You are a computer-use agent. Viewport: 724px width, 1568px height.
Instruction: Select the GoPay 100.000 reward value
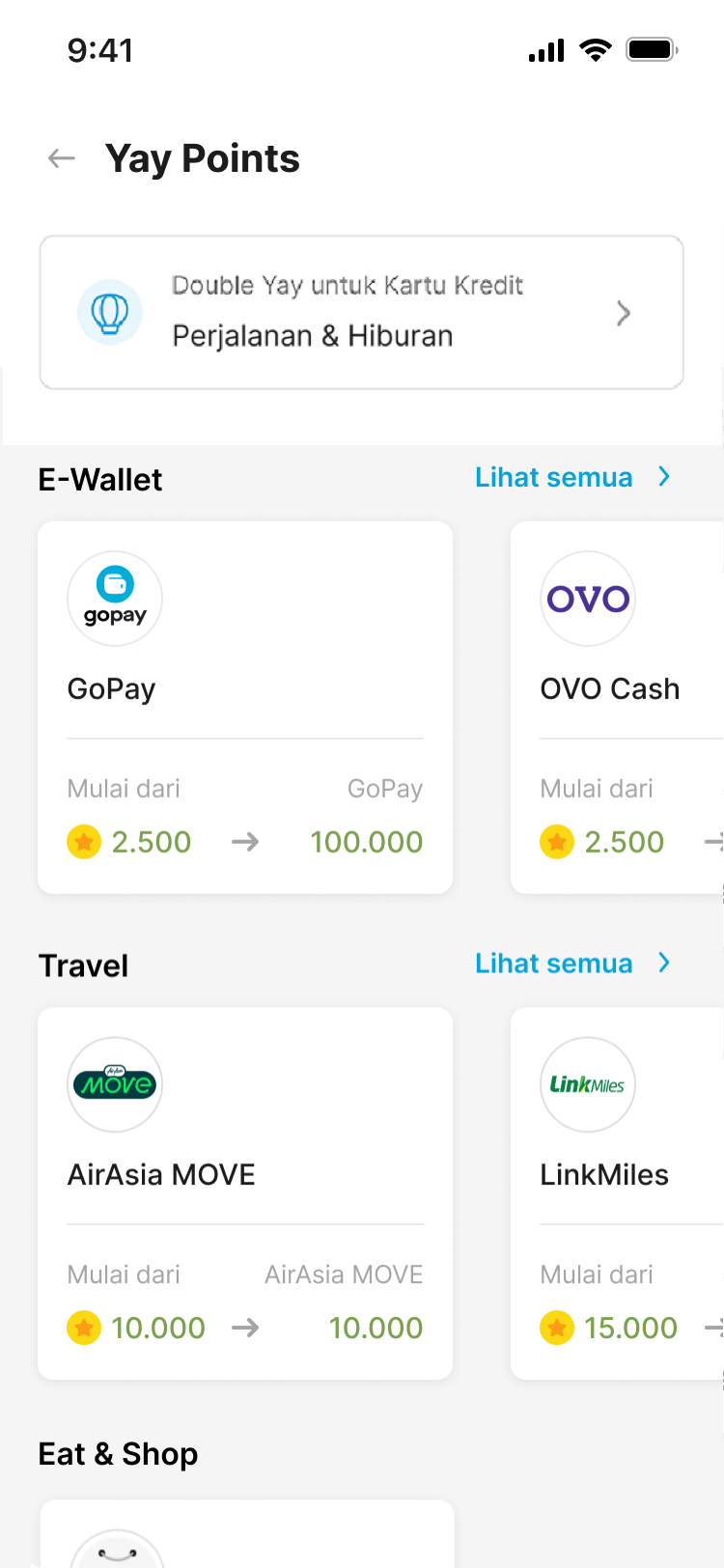[x=367, y=842]
